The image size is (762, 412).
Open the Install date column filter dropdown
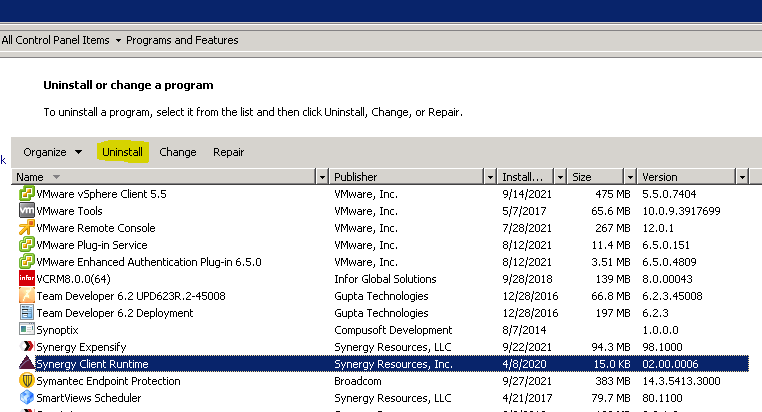point(560,177)
